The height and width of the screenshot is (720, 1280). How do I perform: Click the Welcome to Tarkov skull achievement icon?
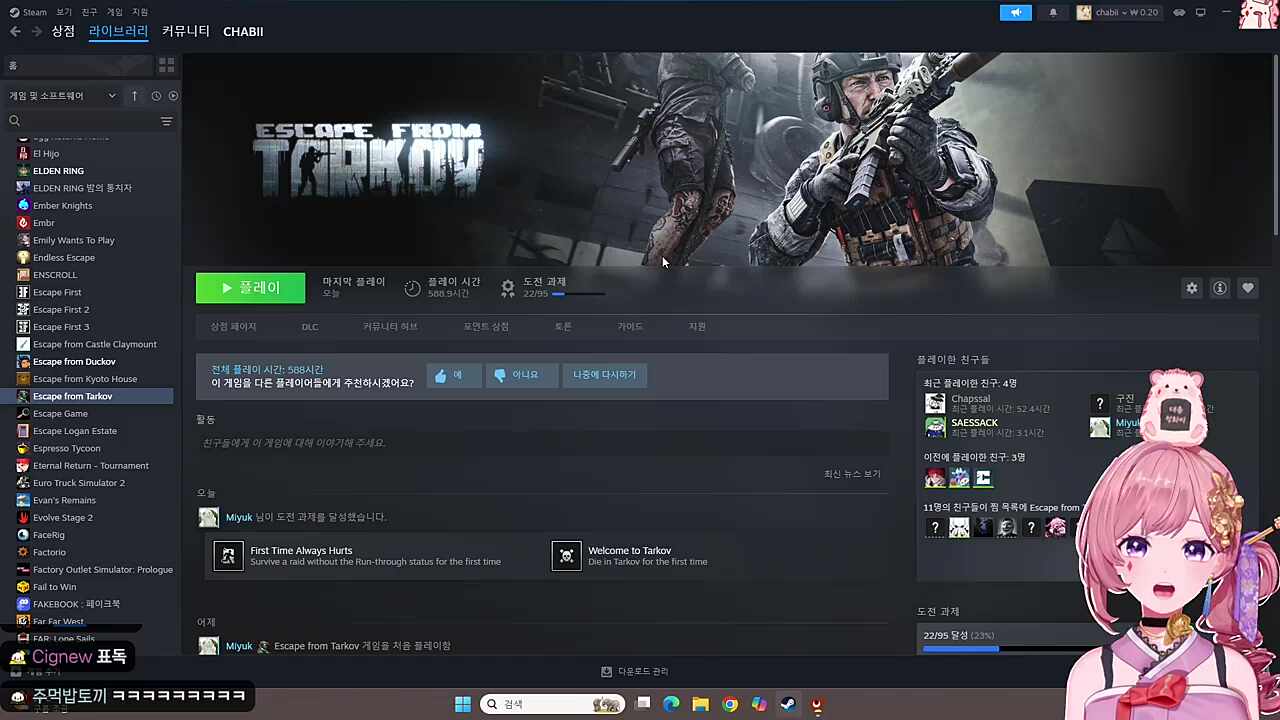(x=566, y=555)
